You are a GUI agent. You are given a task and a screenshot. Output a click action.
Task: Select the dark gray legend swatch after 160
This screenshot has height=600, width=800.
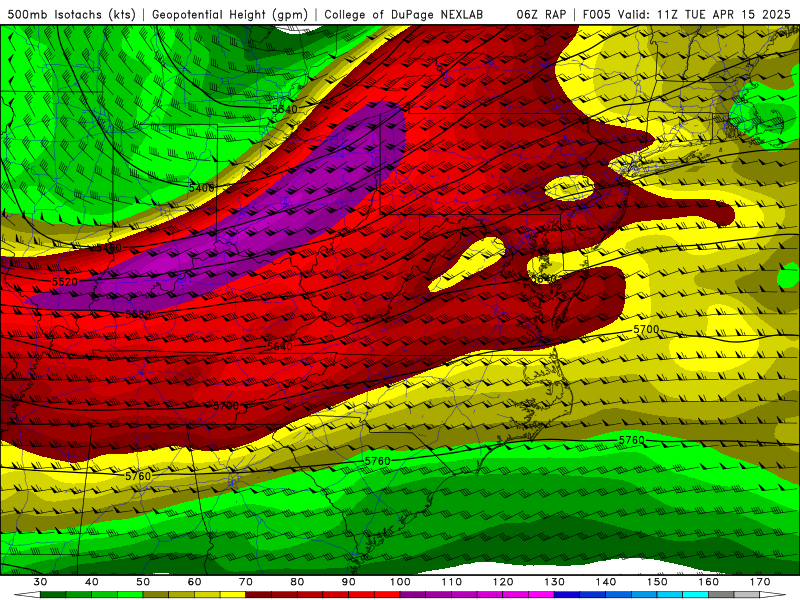click(722, 595)
